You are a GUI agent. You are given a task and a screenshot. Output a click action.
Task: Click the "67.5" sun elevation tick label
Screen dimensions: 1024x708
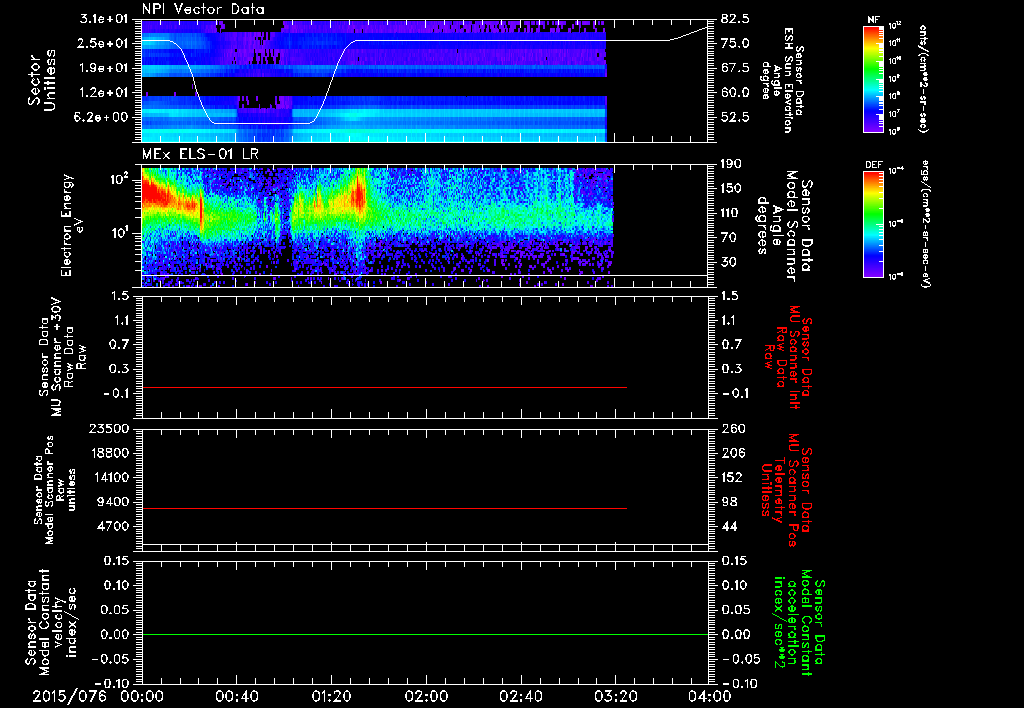735,68
